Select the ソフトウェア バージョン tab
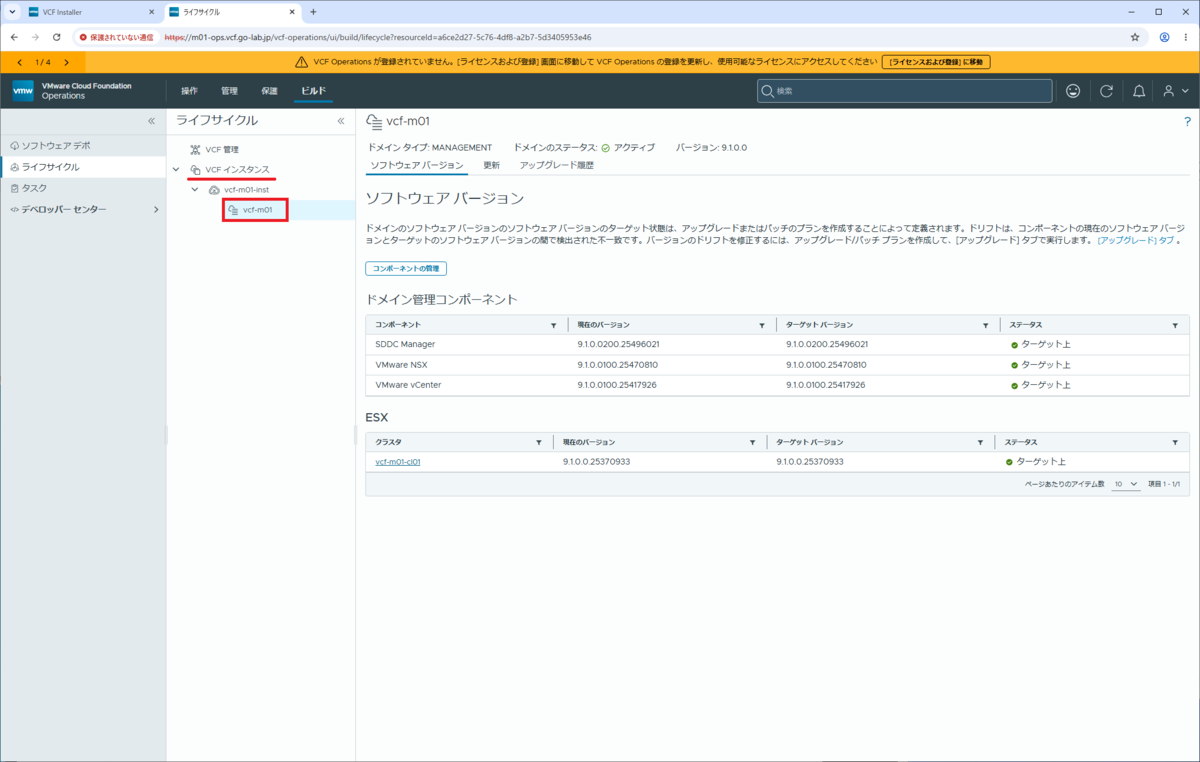This screenshot has height=762, width=1200. point(417,165)
